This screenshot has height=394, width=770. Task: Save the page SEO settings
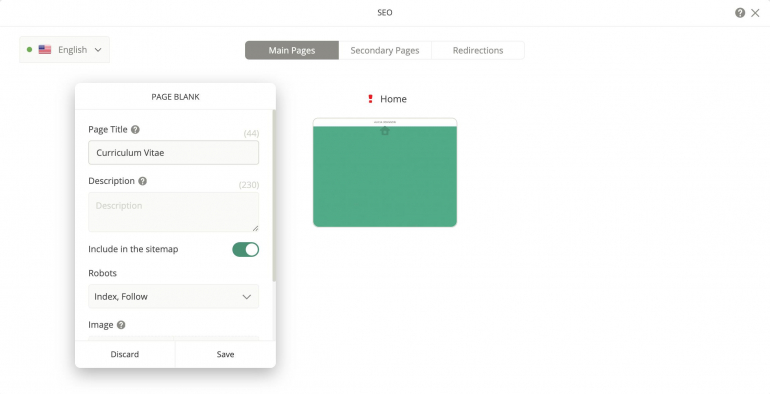point(225,354)
